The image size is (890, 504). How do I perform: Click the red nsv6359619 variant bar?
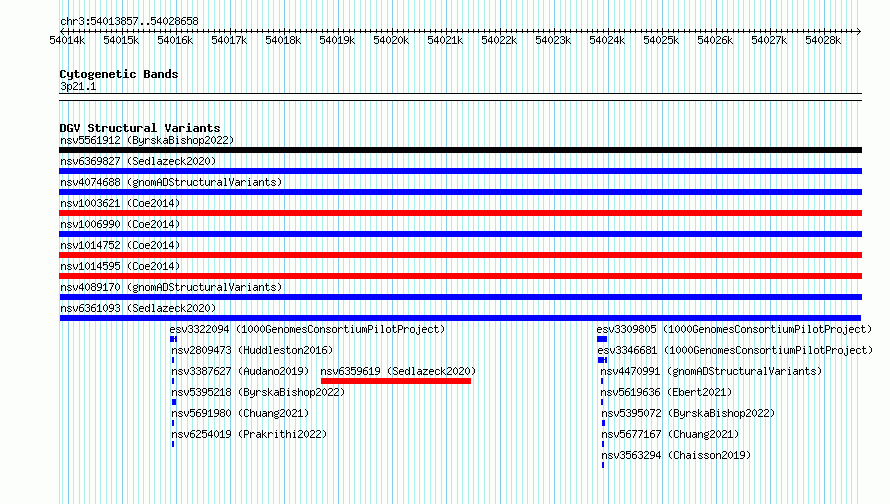pyautogui.click(x=396, y=381)
